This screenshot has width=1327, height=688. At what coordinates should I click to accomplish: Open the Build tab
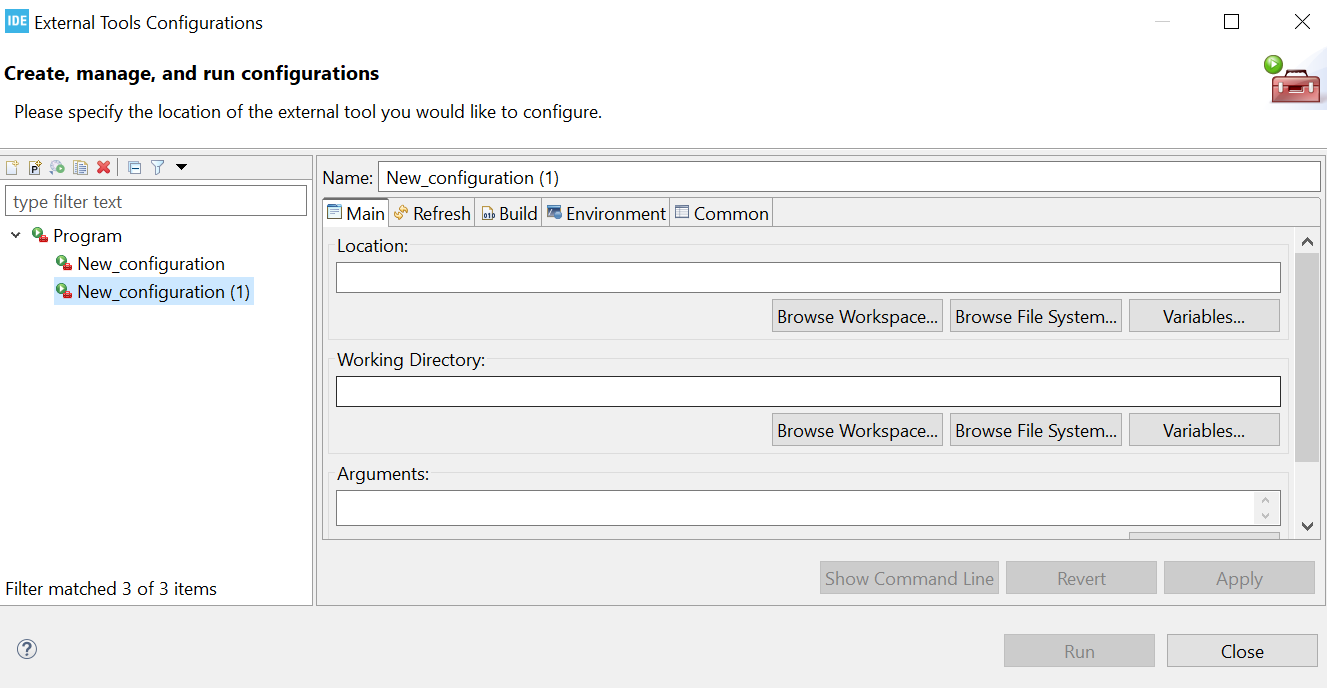point(508,212)
